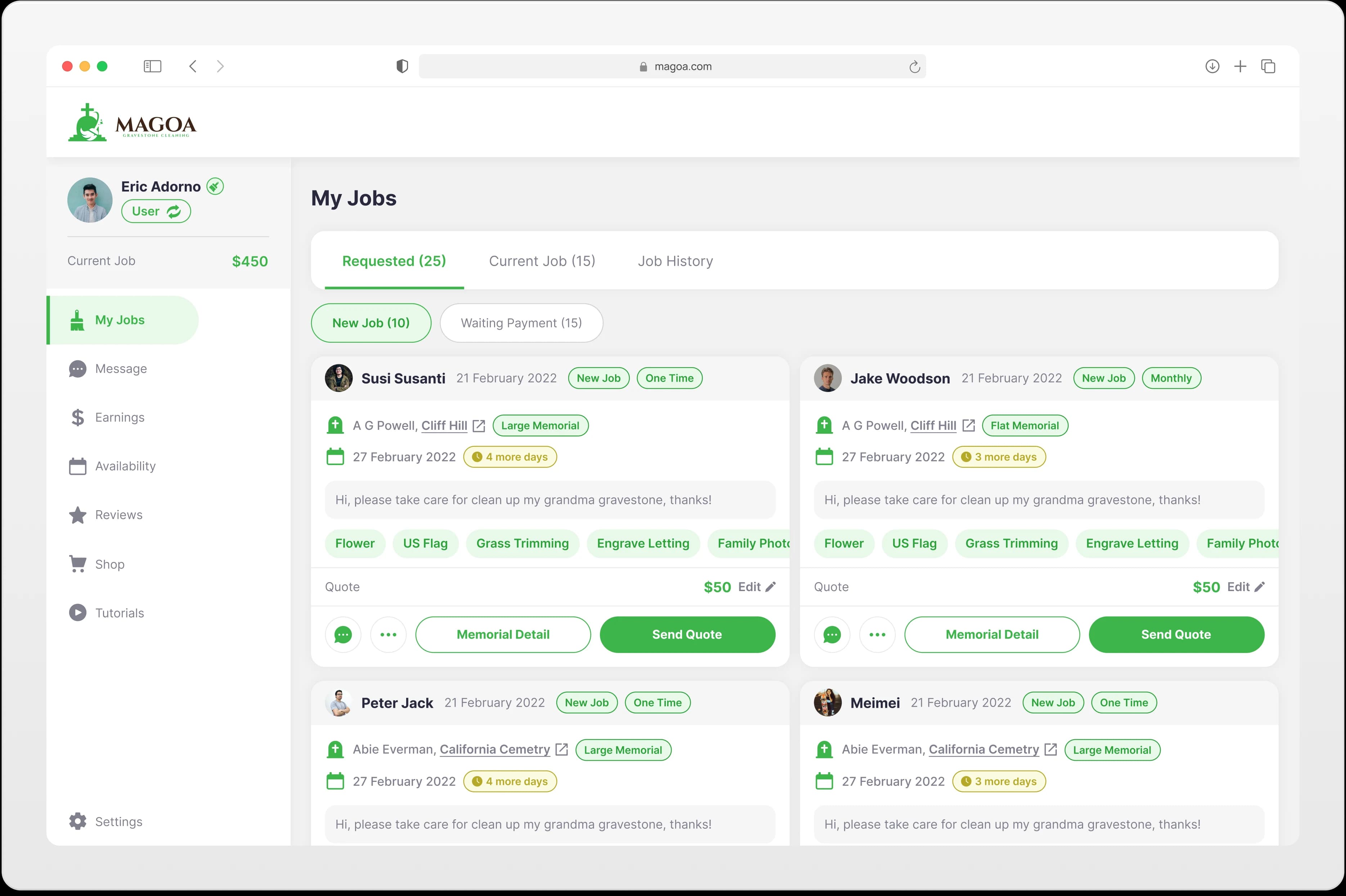1346x896 pixels.
Task: Go to Earnings in the sidebar
Action: pos(120,417)
